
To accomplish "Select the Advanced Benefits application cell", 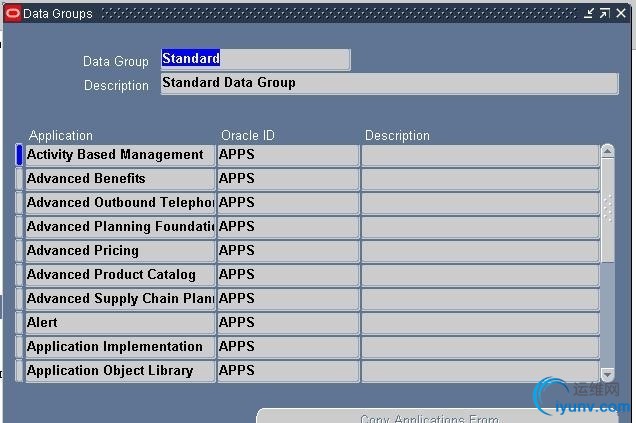I will click(120, 179).
